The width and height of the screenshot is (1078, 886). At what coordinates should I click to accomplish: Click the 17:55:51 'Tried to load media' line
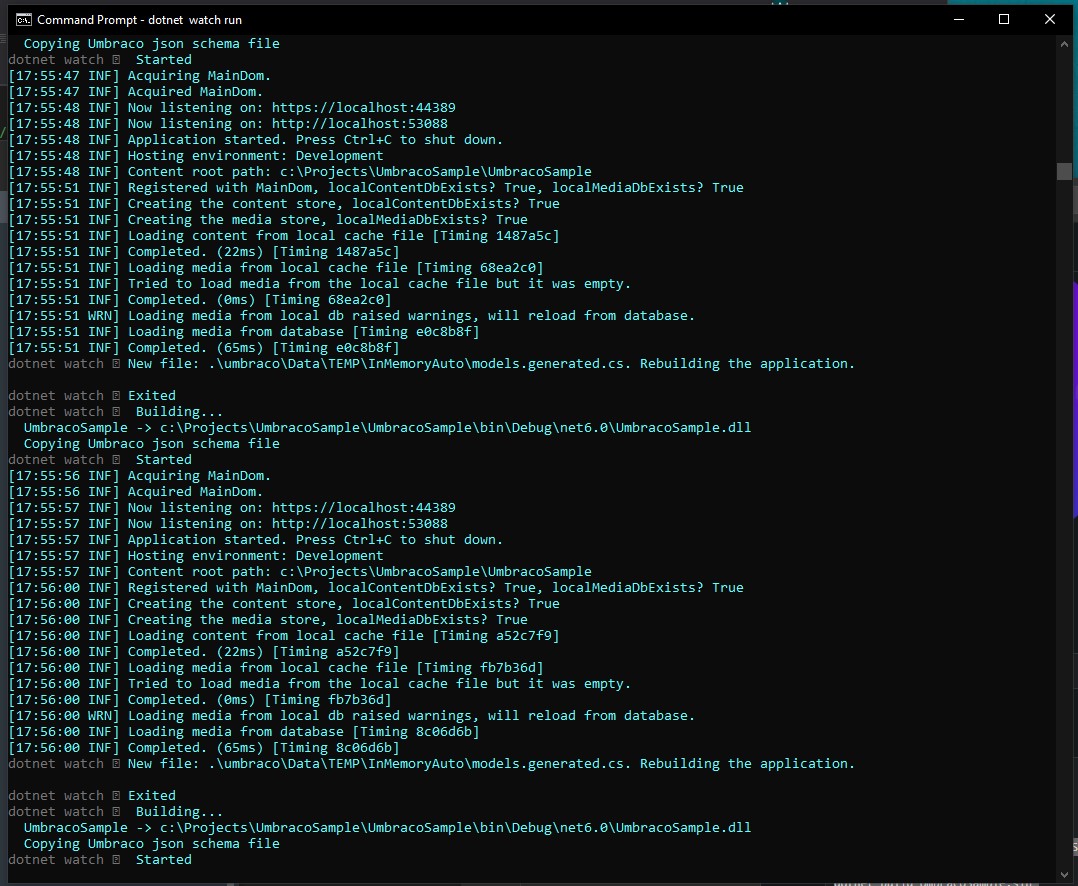(x=320, y=284)
